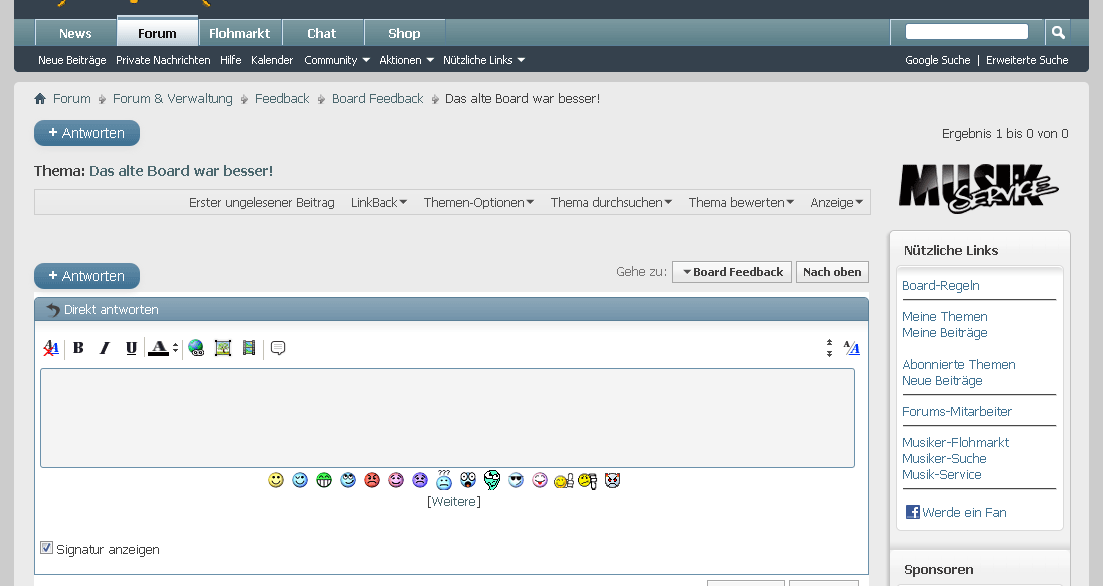Click the Nach oben button
The width and height of the screenshot is (1103, 586).
point(832,272)
